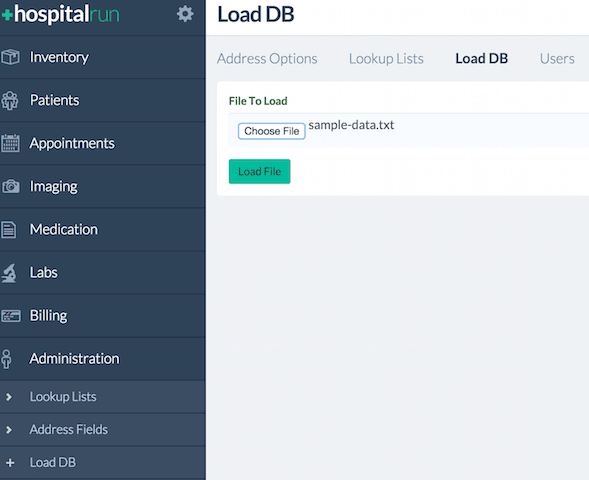Image resolution: width=589 pixels, height=480 pixels.
Task: Select the Load DB tab
Action: 482,59
